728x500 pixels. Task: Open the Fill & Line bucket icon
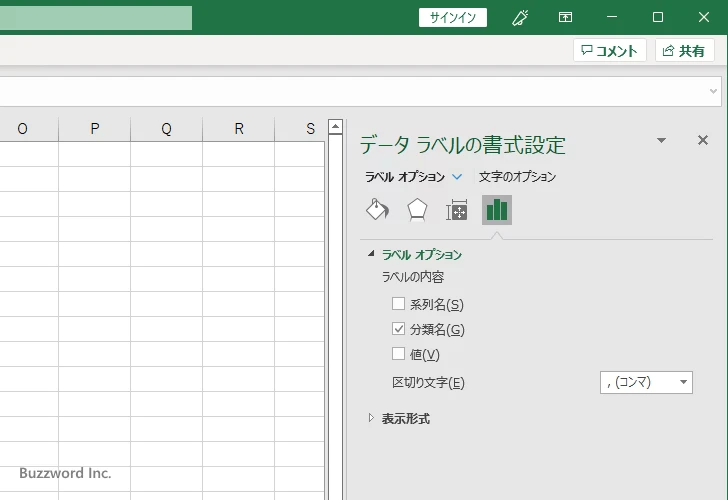[x=377, y=210]
